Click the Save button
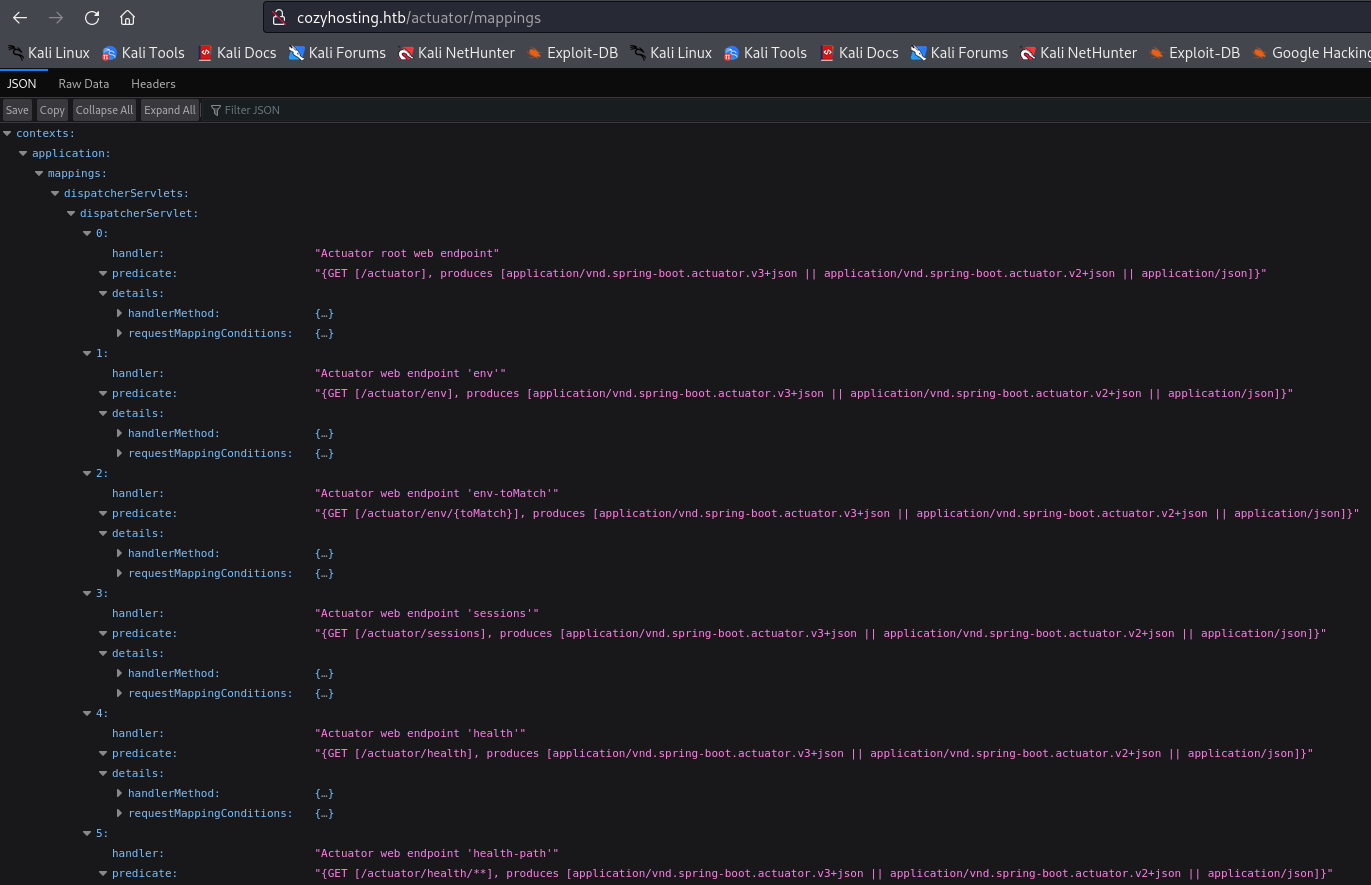Viewport: 1371px width, 885px height. 17,110
